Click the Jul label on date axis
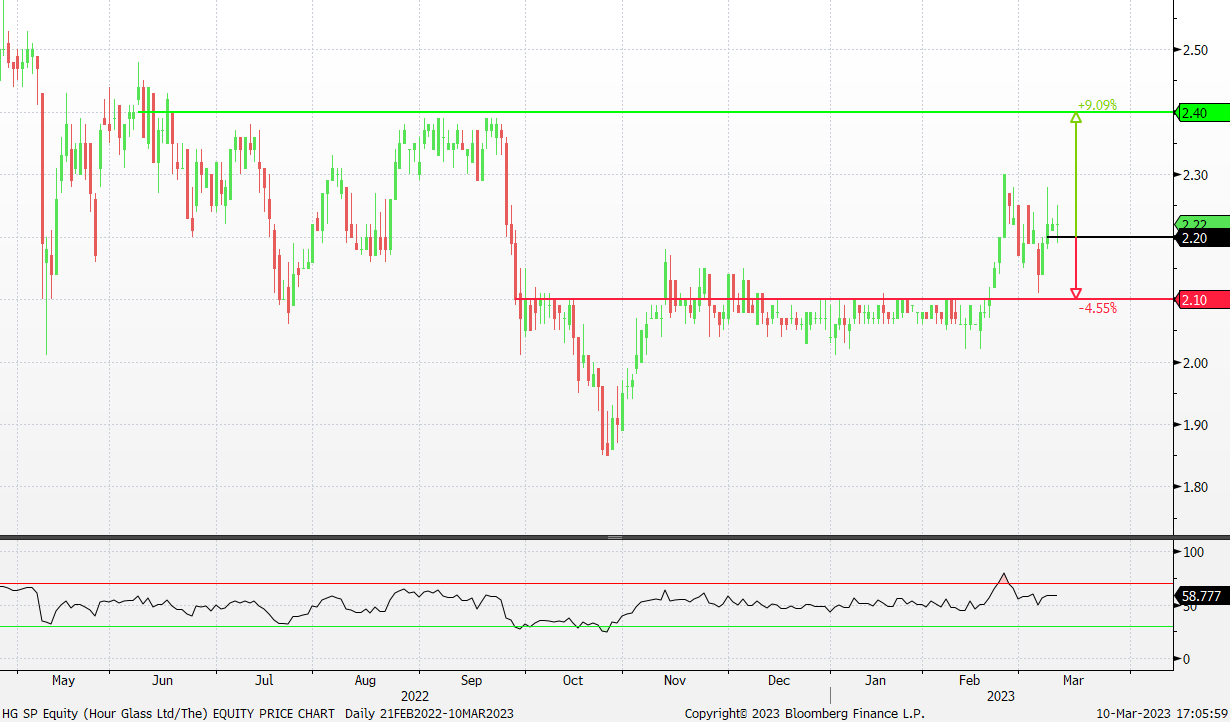 point(264,681)
